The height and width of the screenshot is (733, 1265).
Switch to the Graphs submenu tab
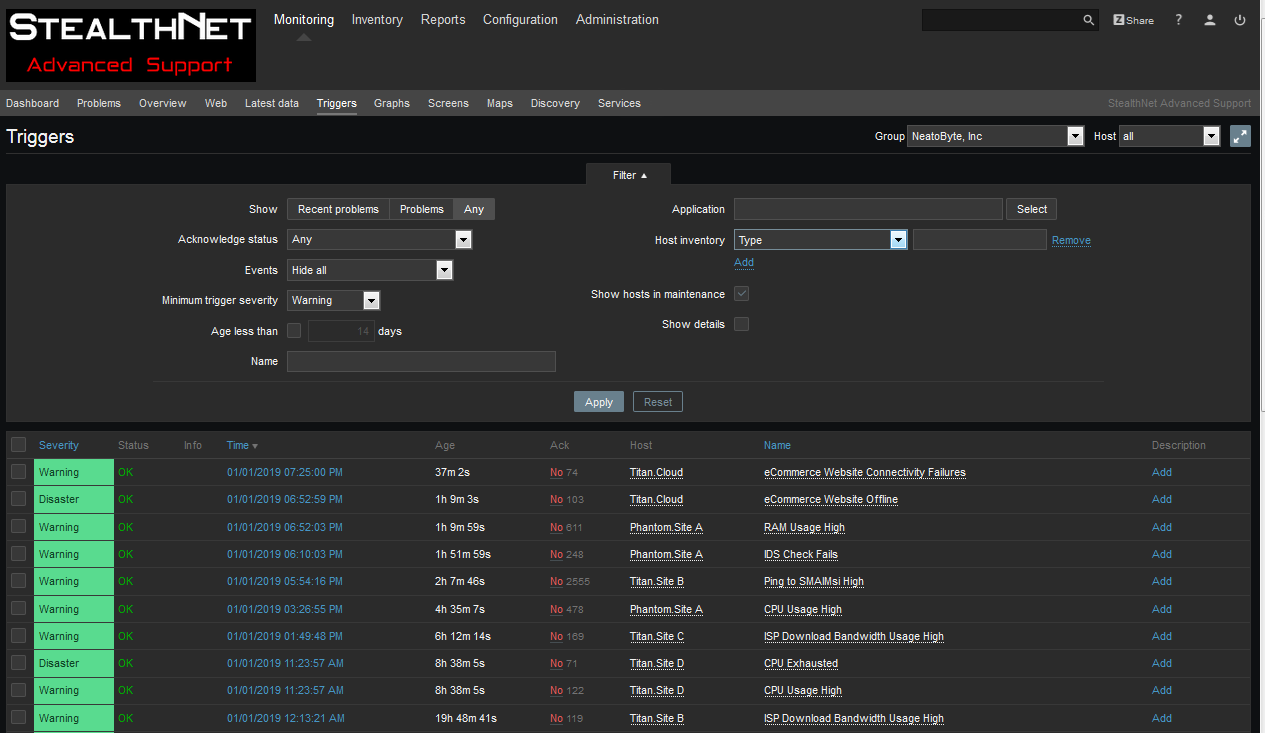[x=392, y=103]
